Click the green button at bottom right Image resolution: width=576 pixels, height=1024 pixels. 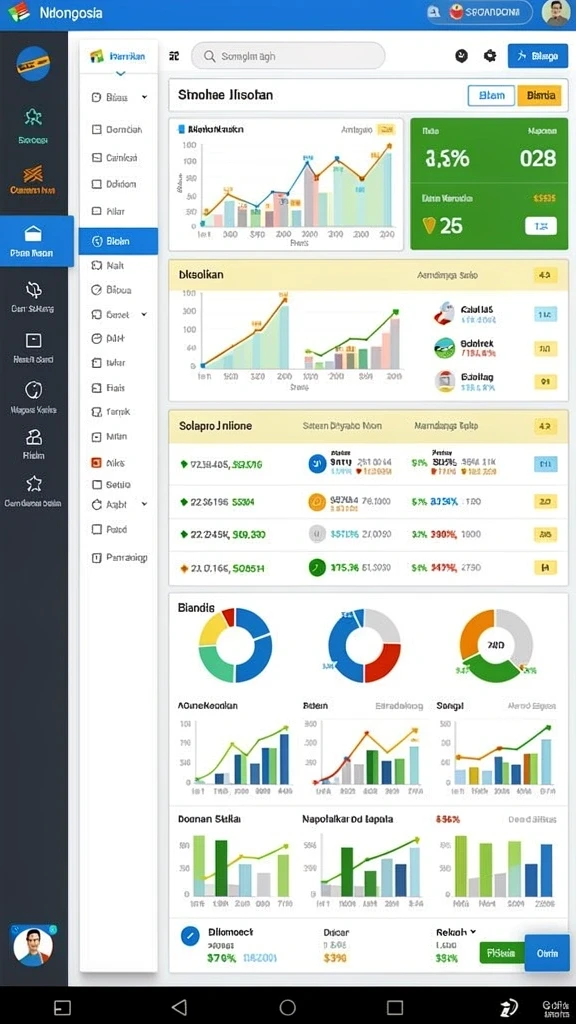[502, 953]
